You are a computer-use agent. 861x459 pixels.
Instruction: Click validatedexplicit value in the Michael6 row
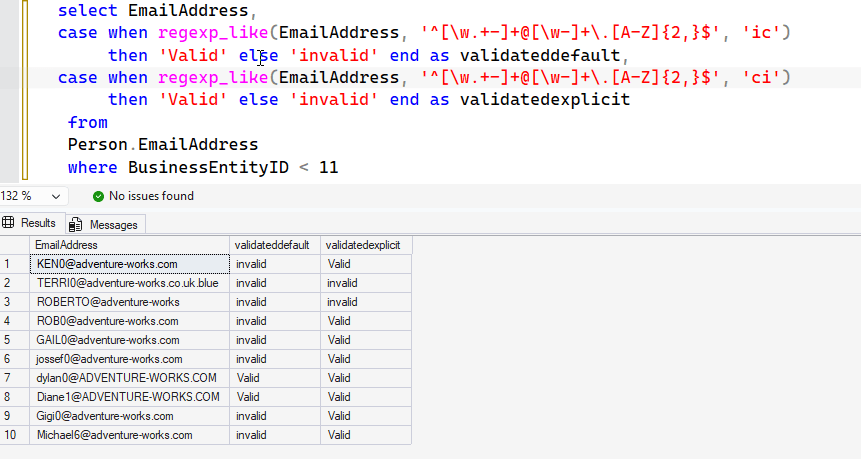(366, 435)
